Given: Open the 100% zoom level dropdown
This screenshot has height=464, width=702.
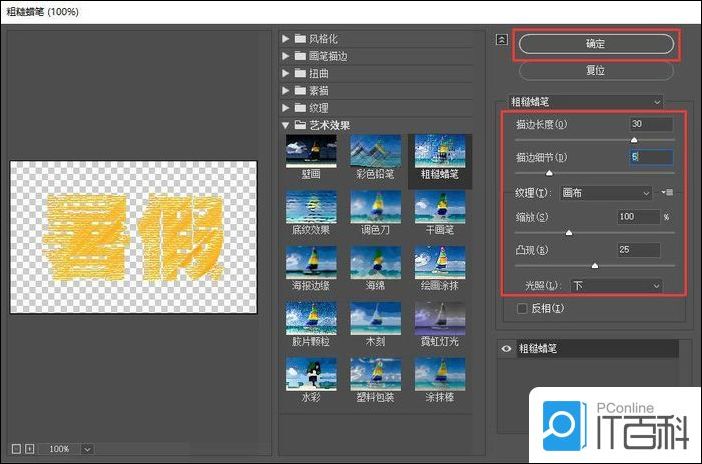Looking at the screenshot, I should pos(88,449).
